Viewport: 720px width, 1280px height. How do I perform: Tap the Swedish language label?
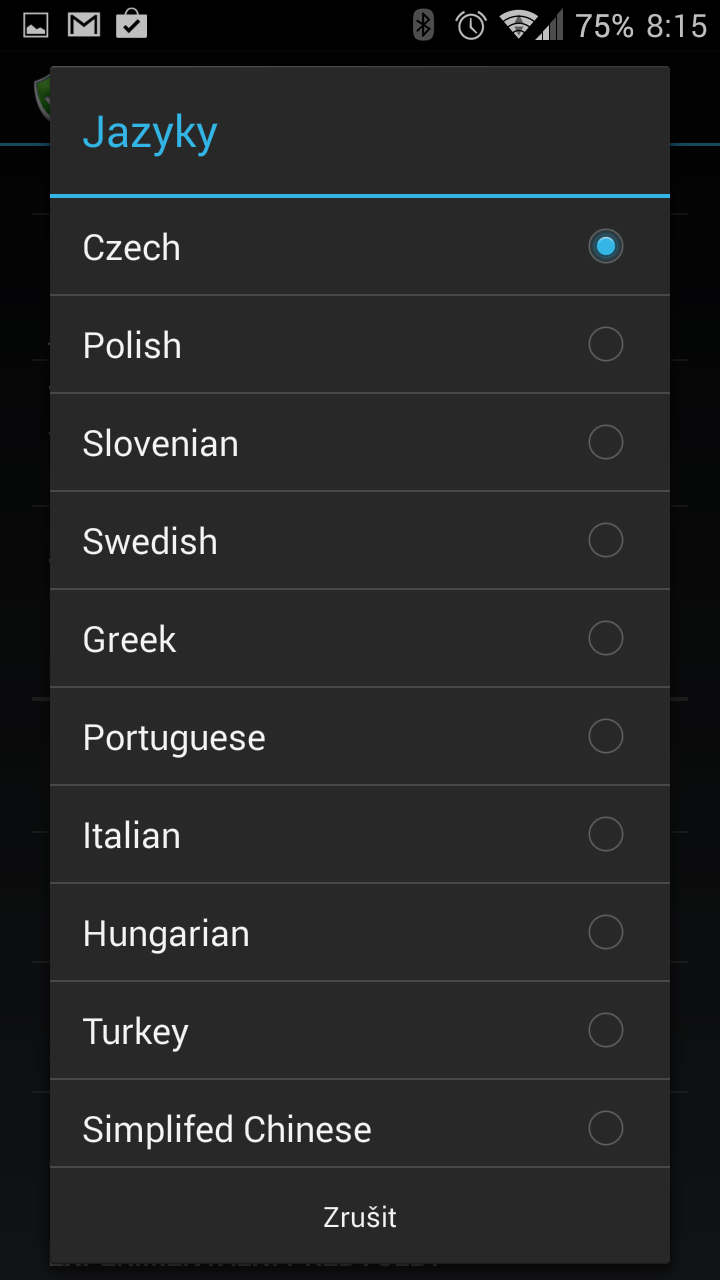click(150, 541)
